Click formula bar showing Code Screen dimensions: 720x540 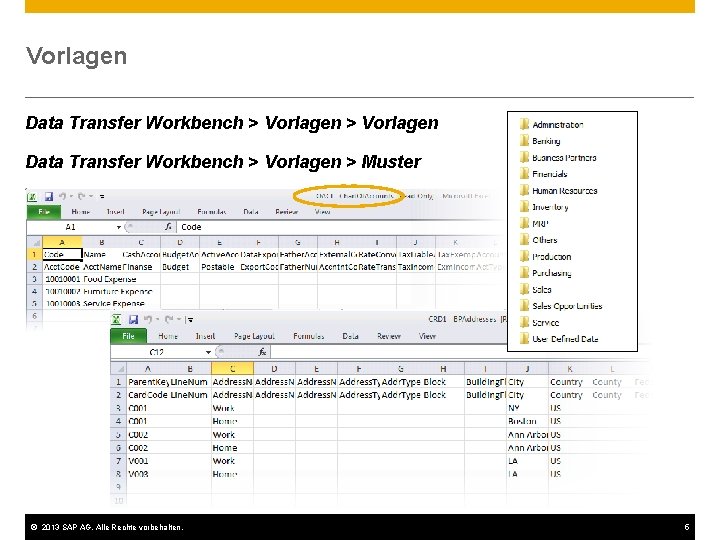[x=340, y=227]
